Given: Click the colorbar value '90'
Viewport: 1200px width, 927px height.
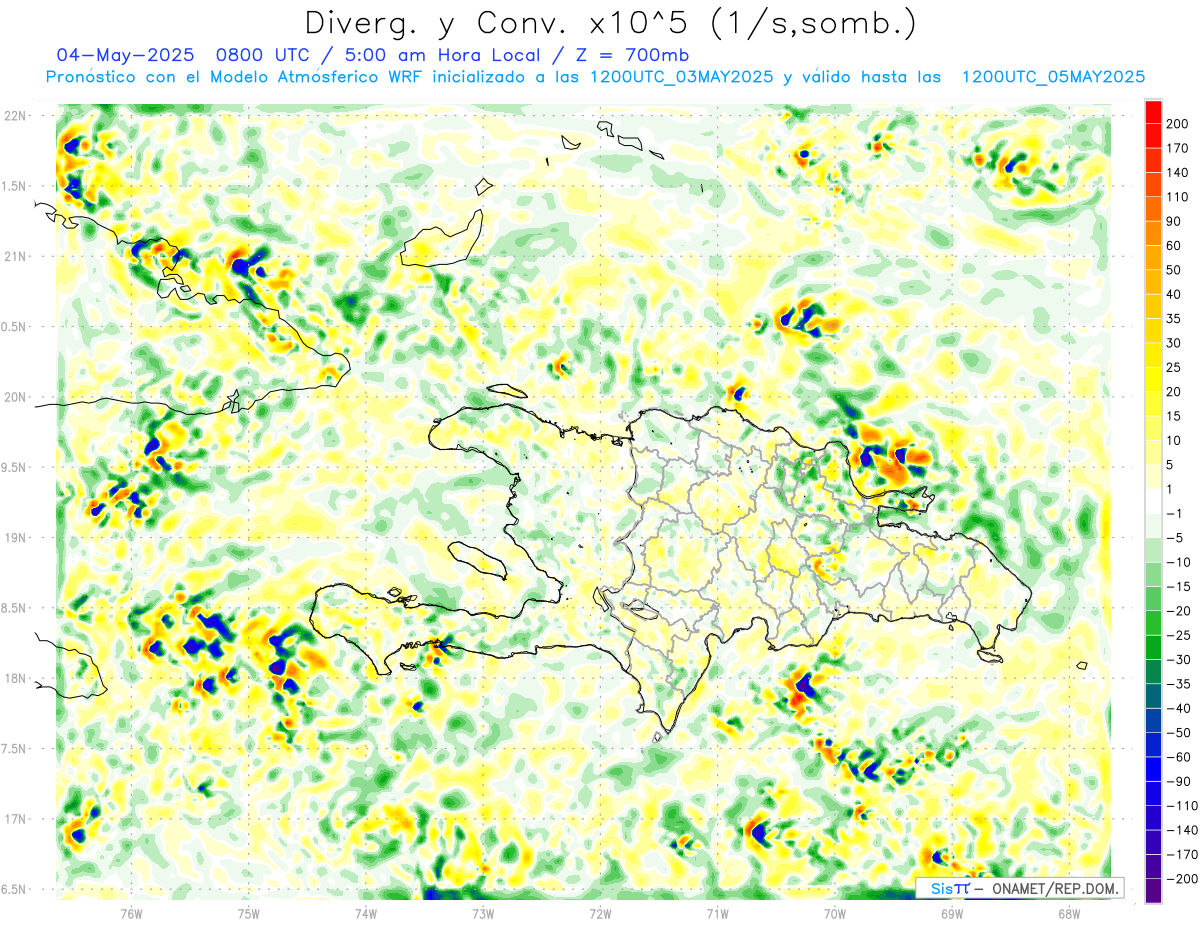Looking at the screenshot, I should pyautogui.click(x=1174, y=221).
